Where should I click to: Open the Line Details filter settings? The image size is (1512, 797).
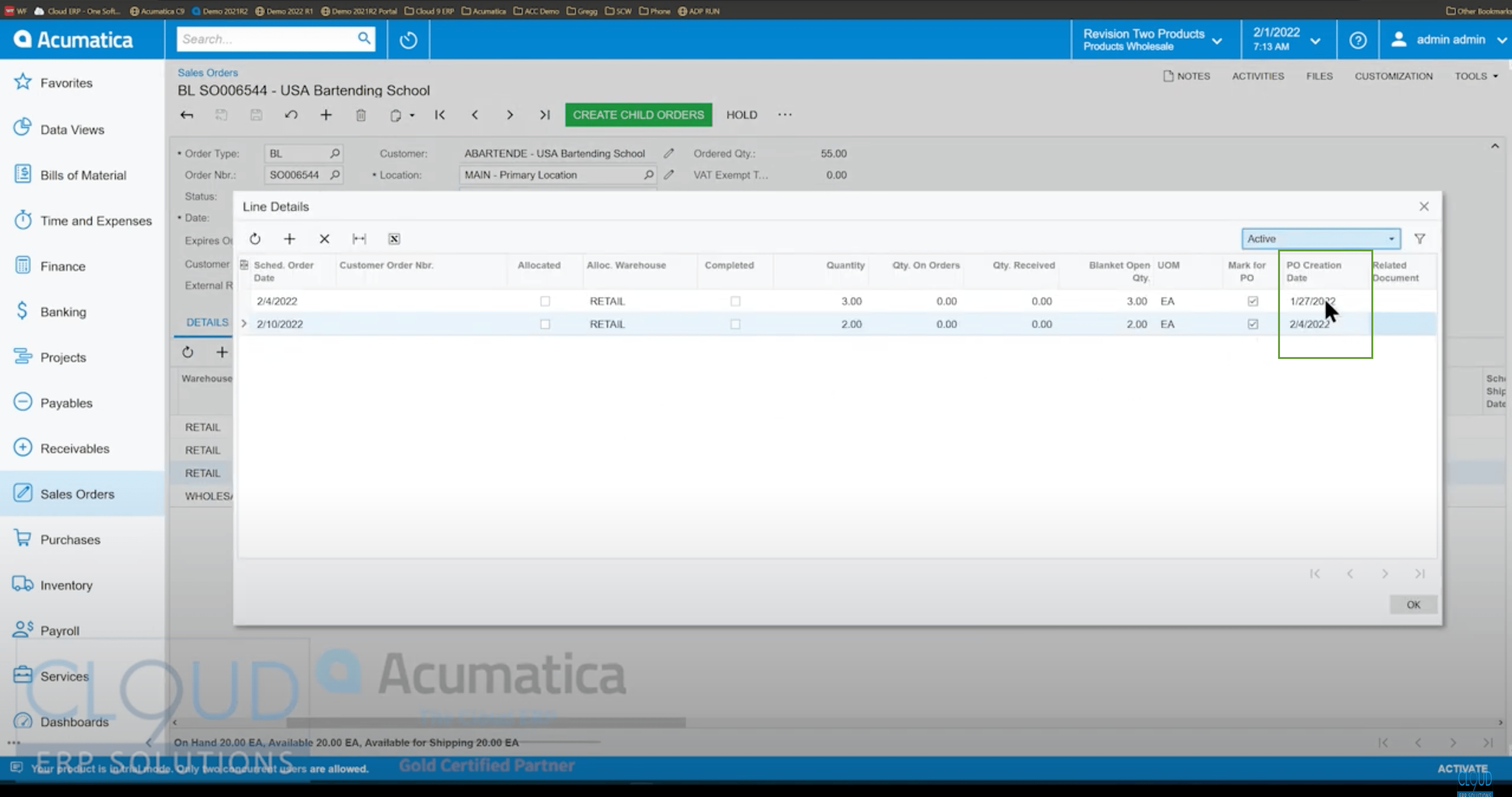[x=1419, y=239]
